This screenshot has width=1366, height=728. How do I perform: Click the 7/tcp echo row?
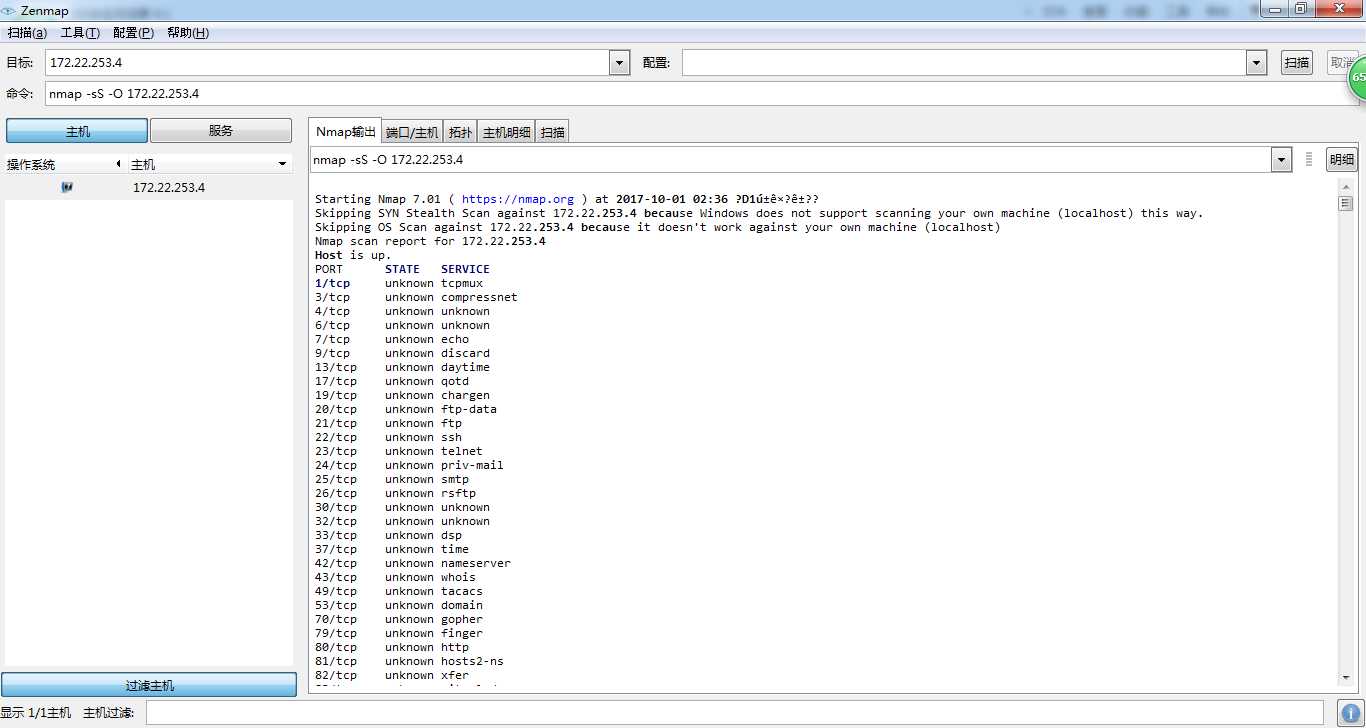[x=392, y=339]
